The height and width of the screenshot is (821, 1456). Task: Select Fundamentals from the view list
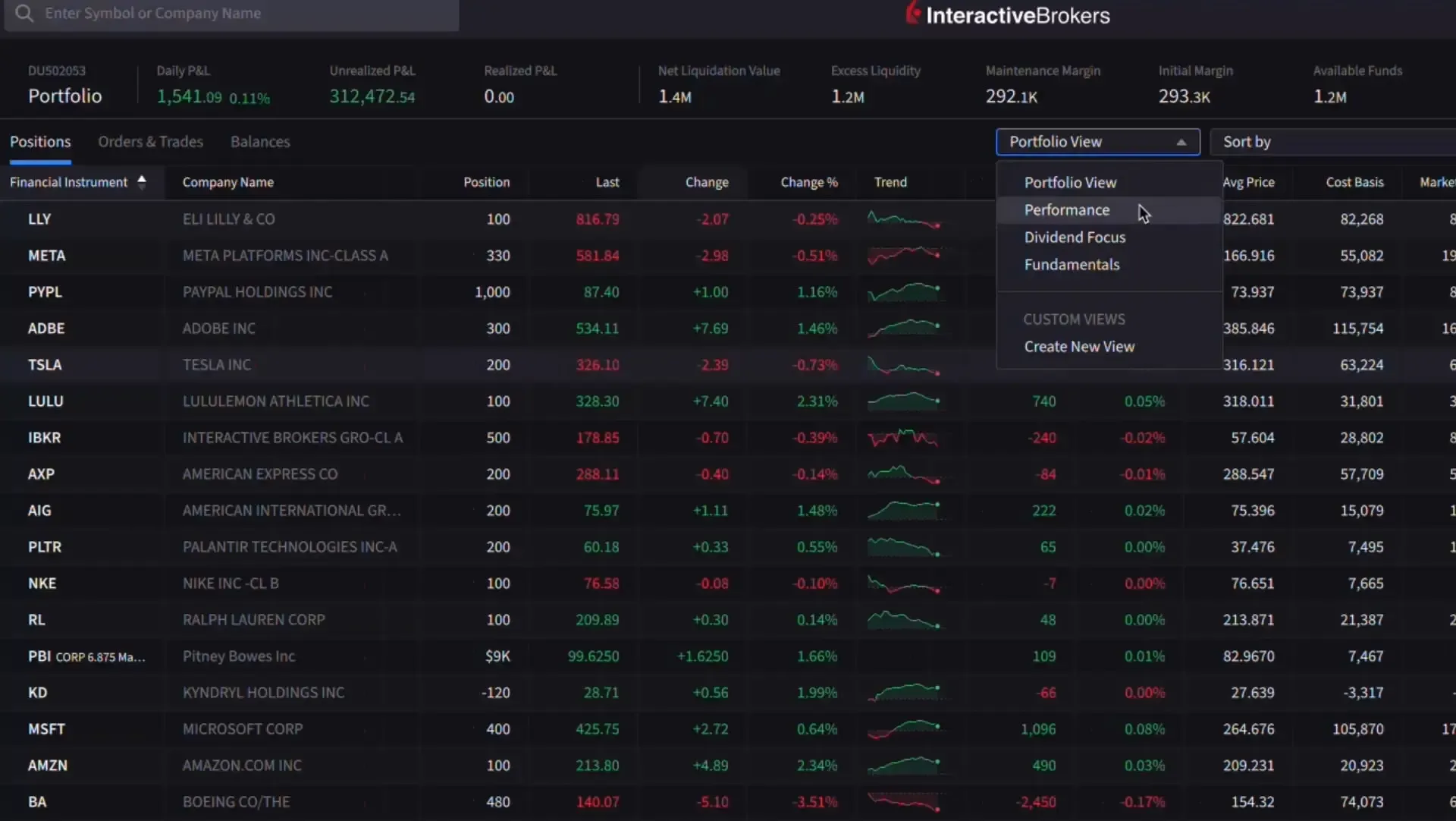point(1072,264)
